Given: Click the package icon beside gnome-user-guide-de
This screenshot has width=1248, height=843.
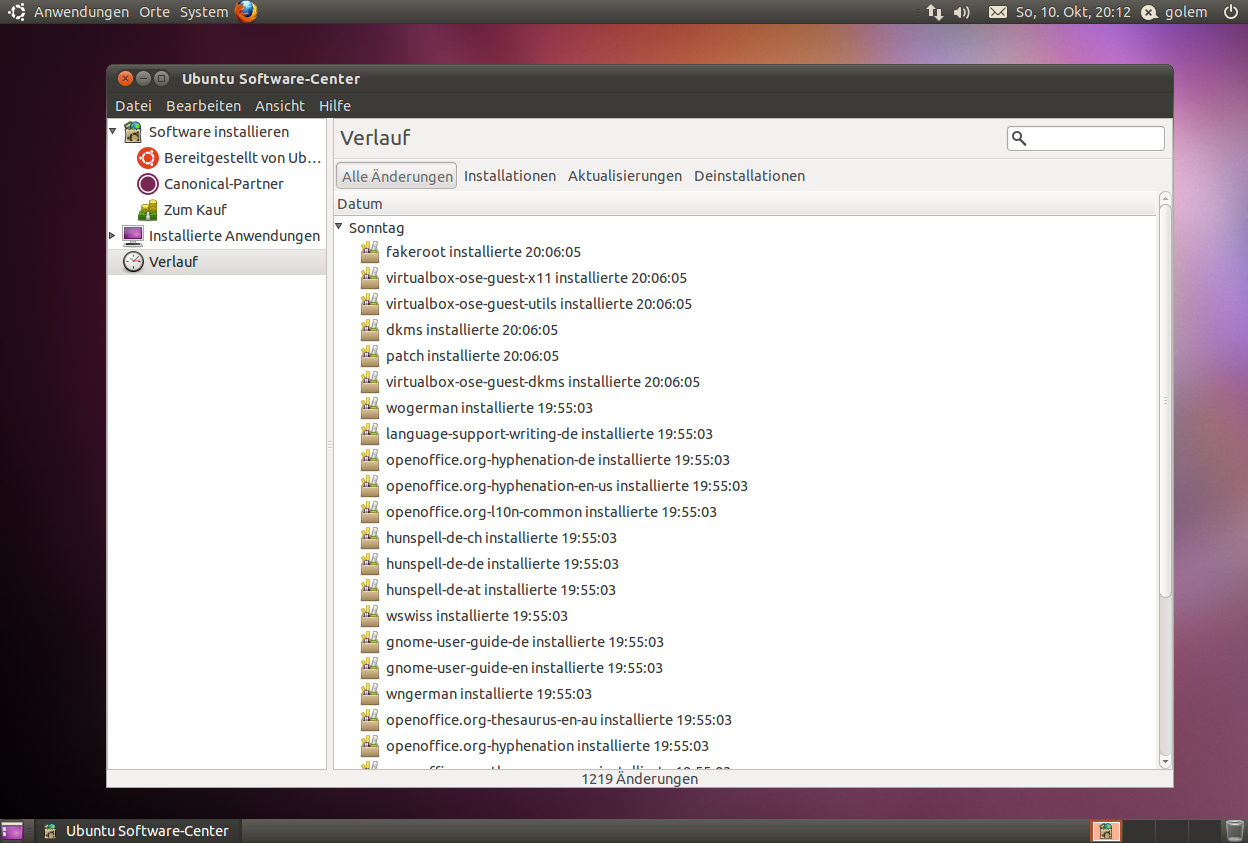Looking at the screenshot, I should point(370,641).
